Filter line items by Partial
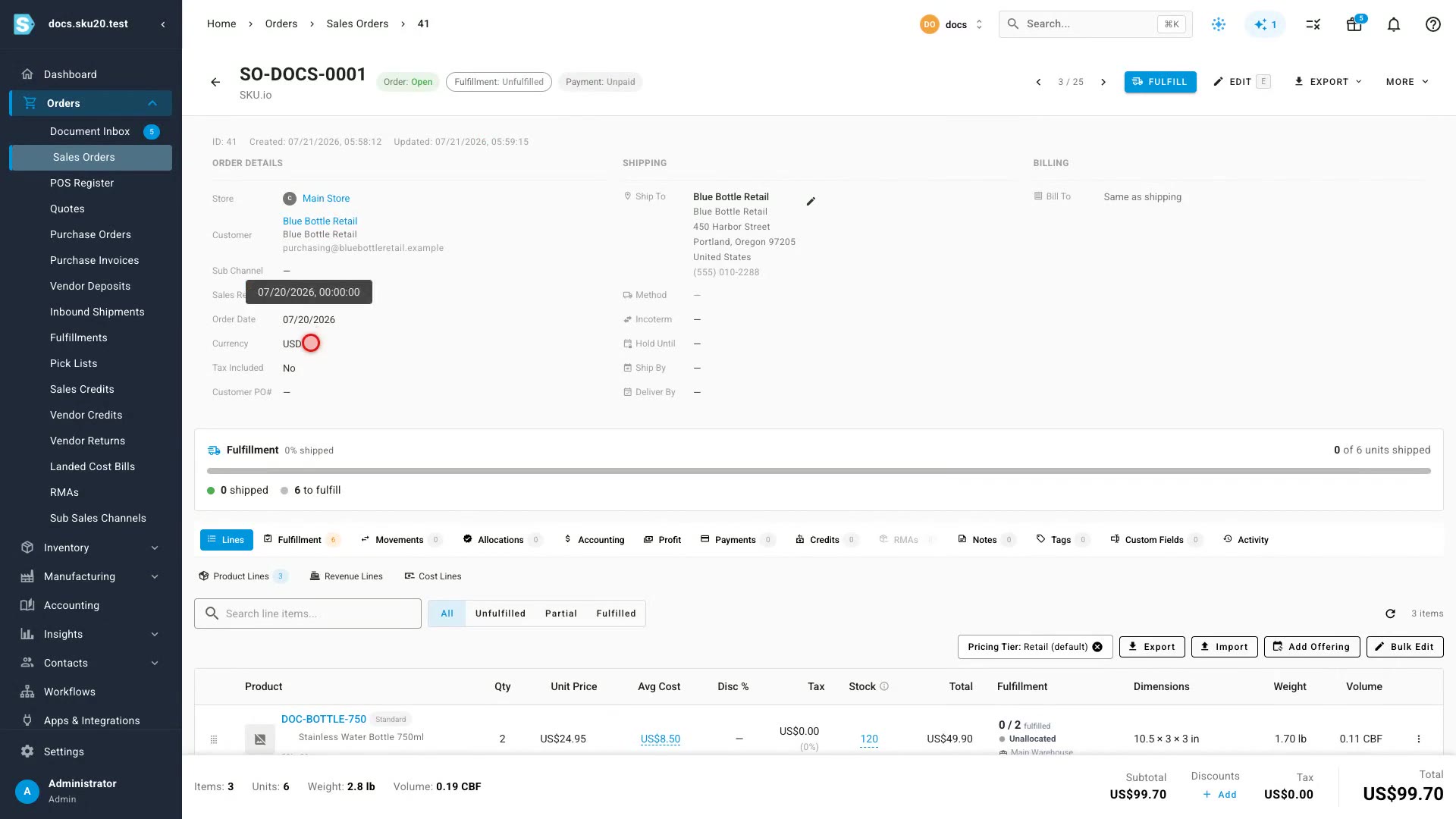 tap(560, 613)
